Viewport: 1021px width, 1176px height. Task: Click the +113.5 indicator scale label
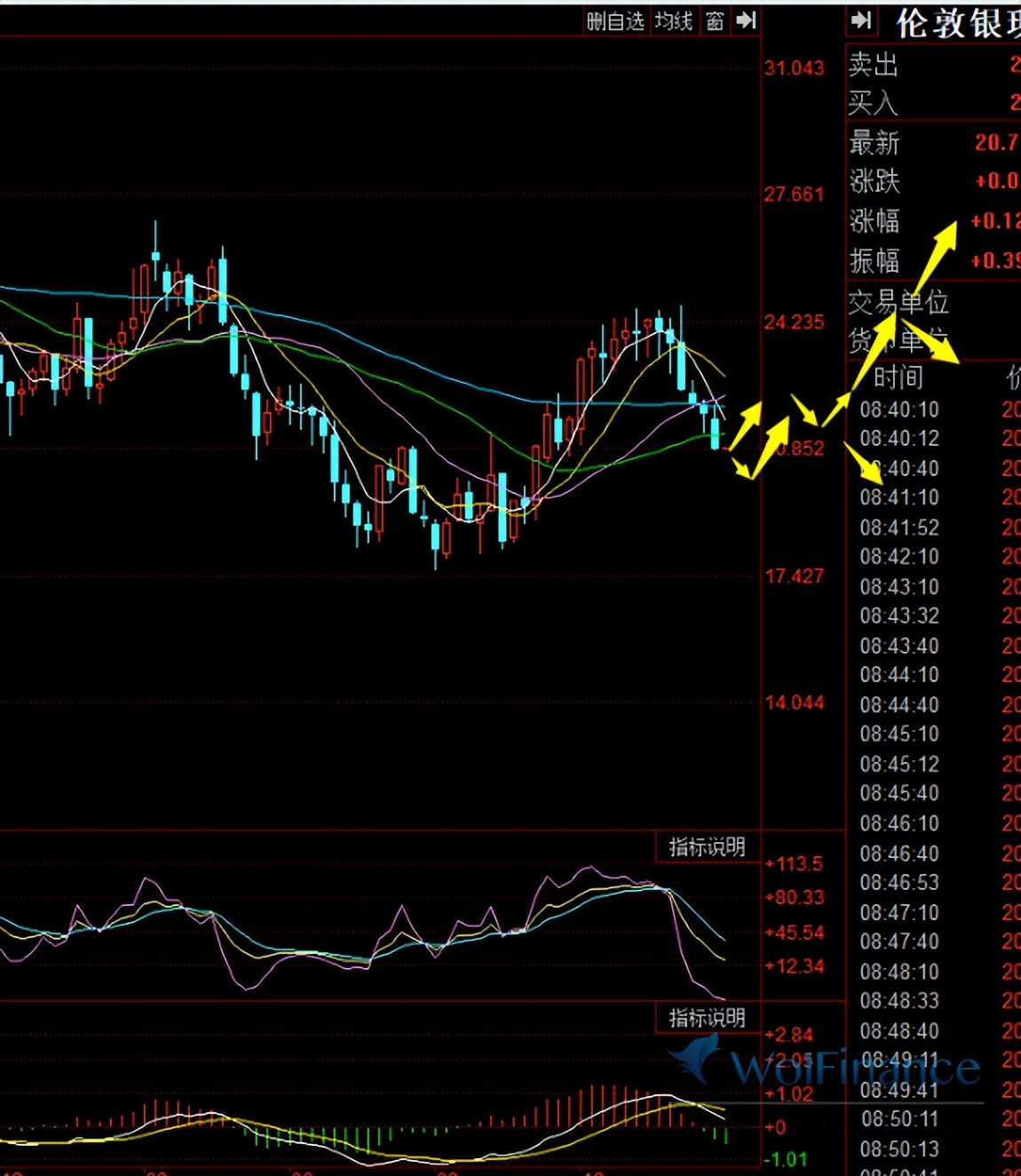click(x=796, y=863)
